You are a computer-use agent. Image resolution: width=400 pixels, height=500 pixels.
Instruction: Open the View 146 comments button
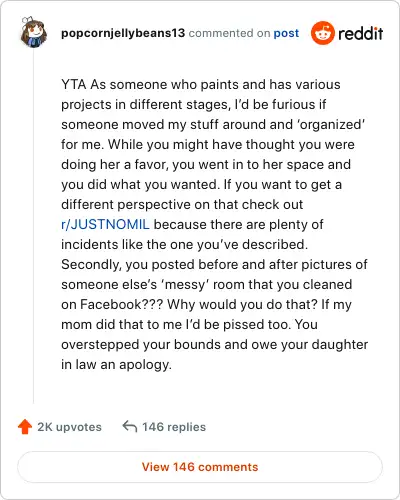tap(200, 467)
